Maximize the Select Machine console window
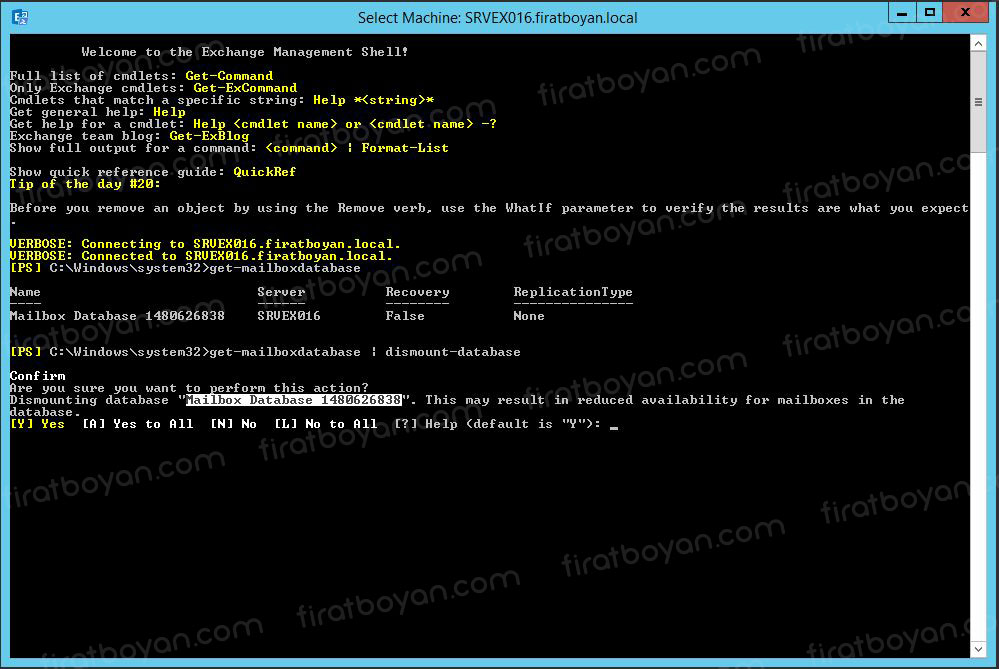 [930, 13]
